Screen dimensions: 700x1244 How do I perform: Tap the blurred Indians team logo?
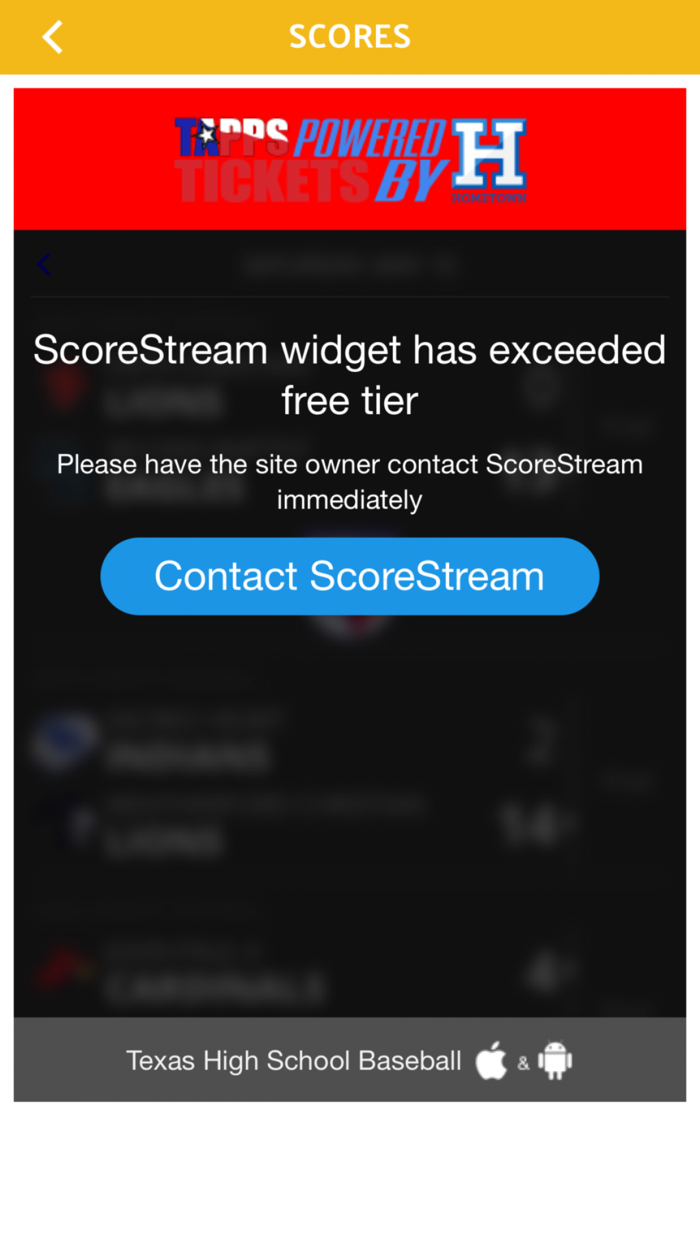pos(64,742)
